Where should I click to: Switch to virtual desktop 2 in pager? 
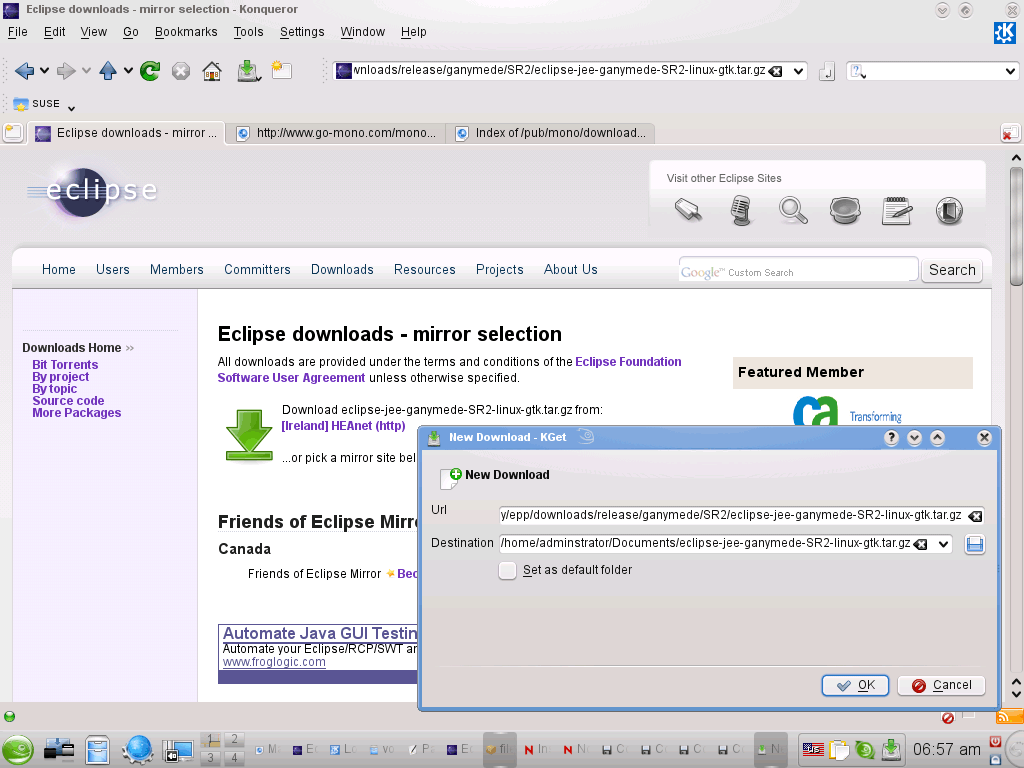(x=234, y=740)
